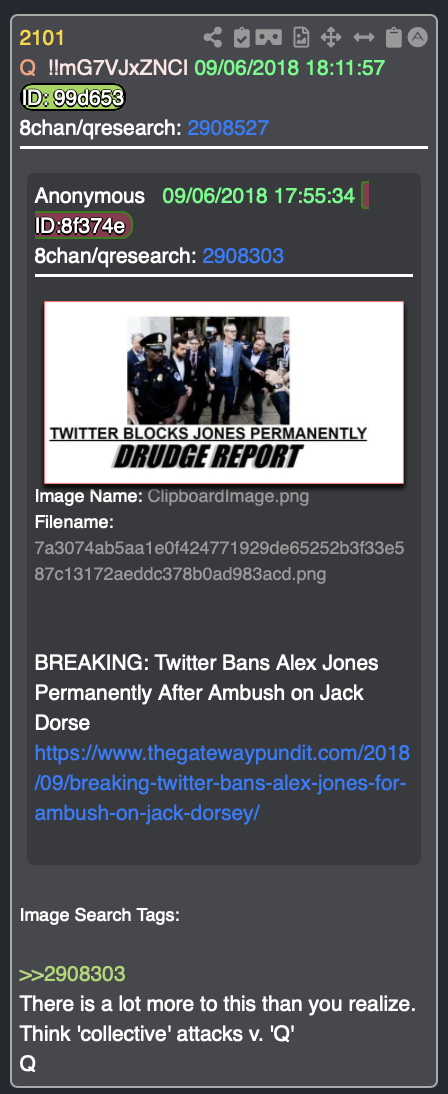Click the green ID: 99d653 badge
448x1094 pixels.
coord(73,98)
